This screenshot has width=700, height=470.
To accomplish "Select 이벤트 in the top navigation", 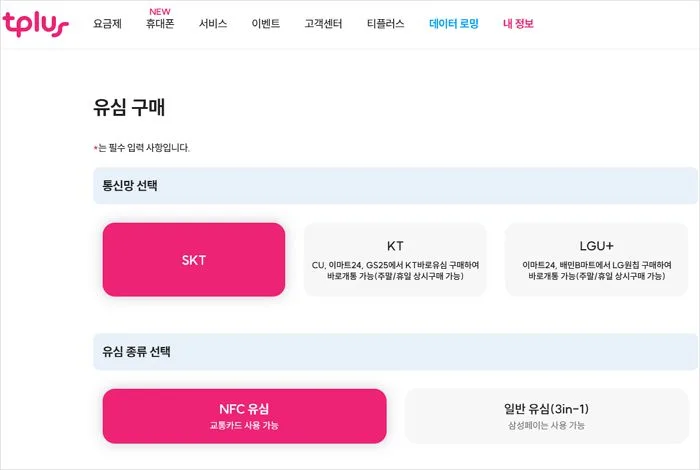I will coord(265,24).
